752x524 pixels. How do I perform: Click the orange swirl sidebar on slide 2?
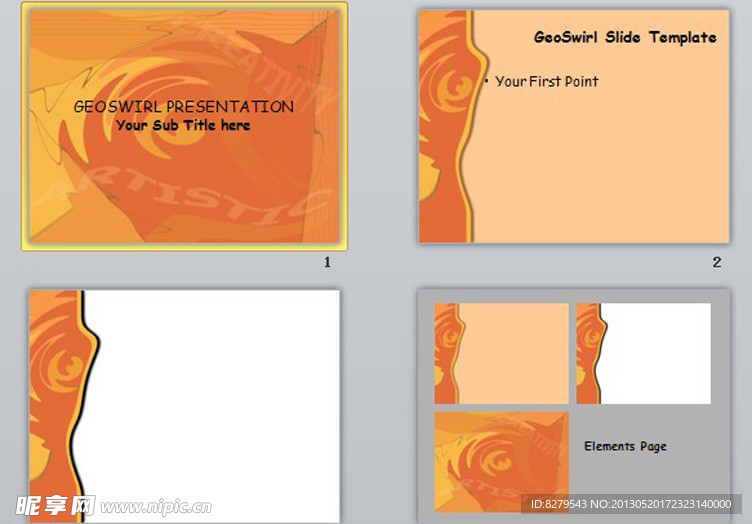click(x=448, y=127)
